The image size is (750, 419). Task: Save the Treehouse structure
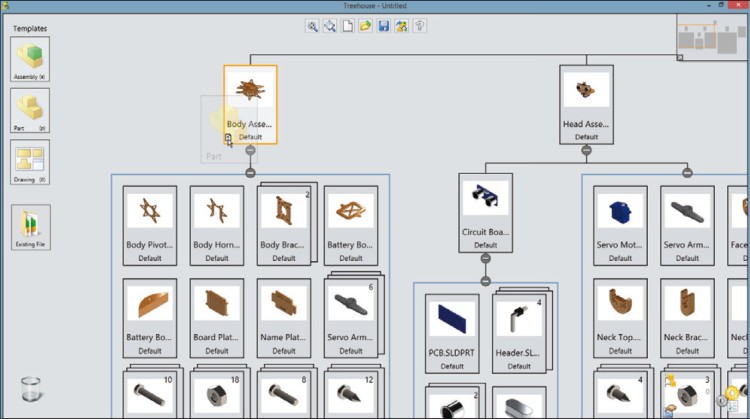tap(384, 27)
